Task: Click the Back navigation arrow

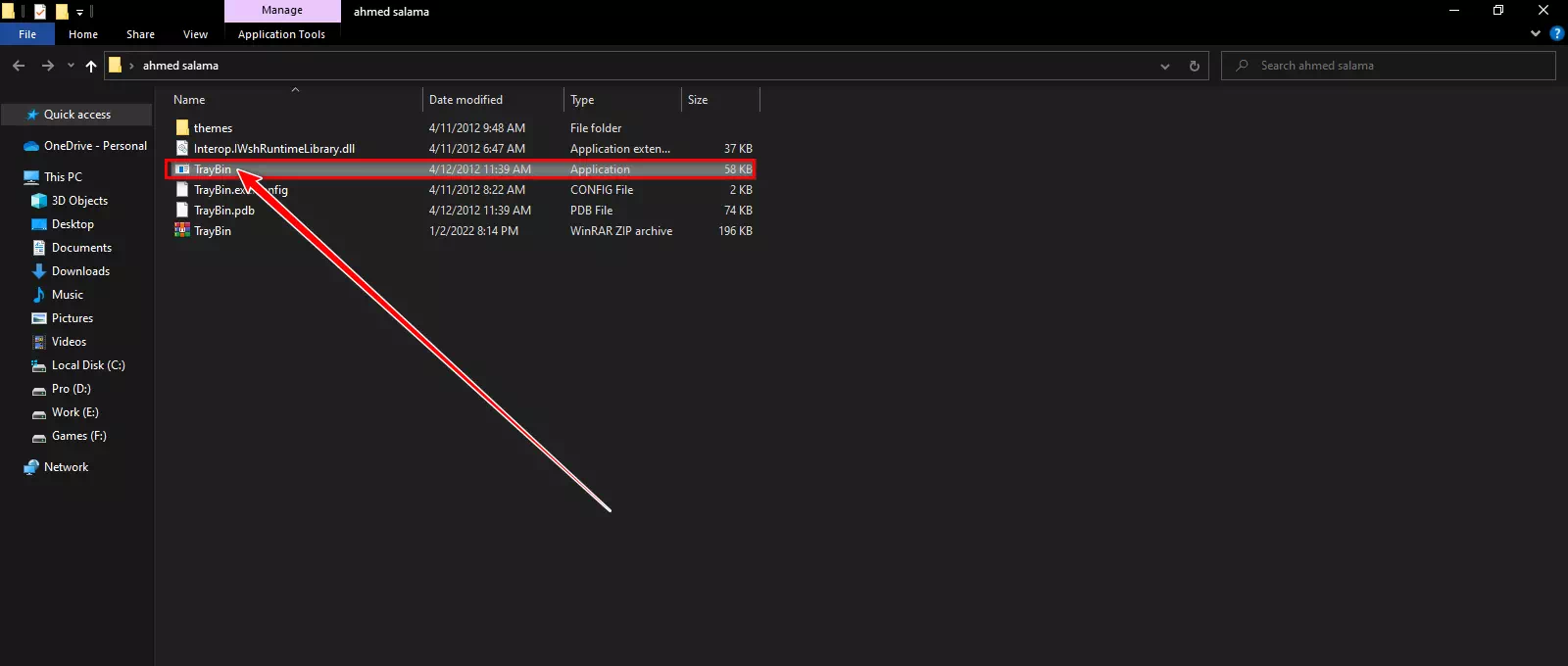Action: [19, 66]
